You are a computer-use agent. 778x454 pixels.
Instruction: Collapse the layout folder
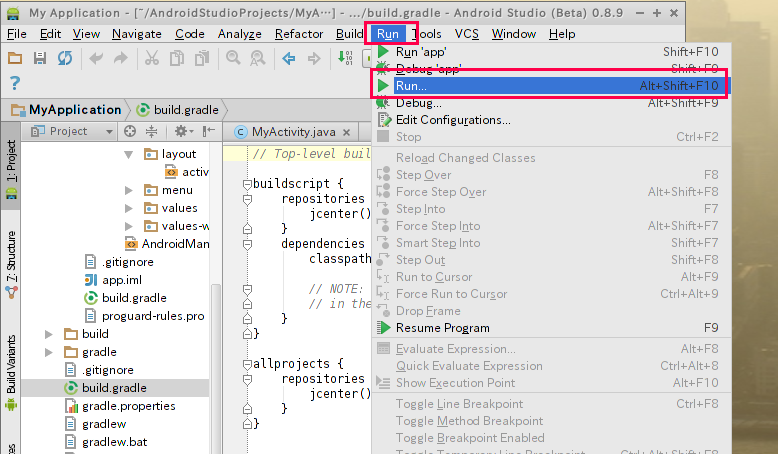[129, 154]
